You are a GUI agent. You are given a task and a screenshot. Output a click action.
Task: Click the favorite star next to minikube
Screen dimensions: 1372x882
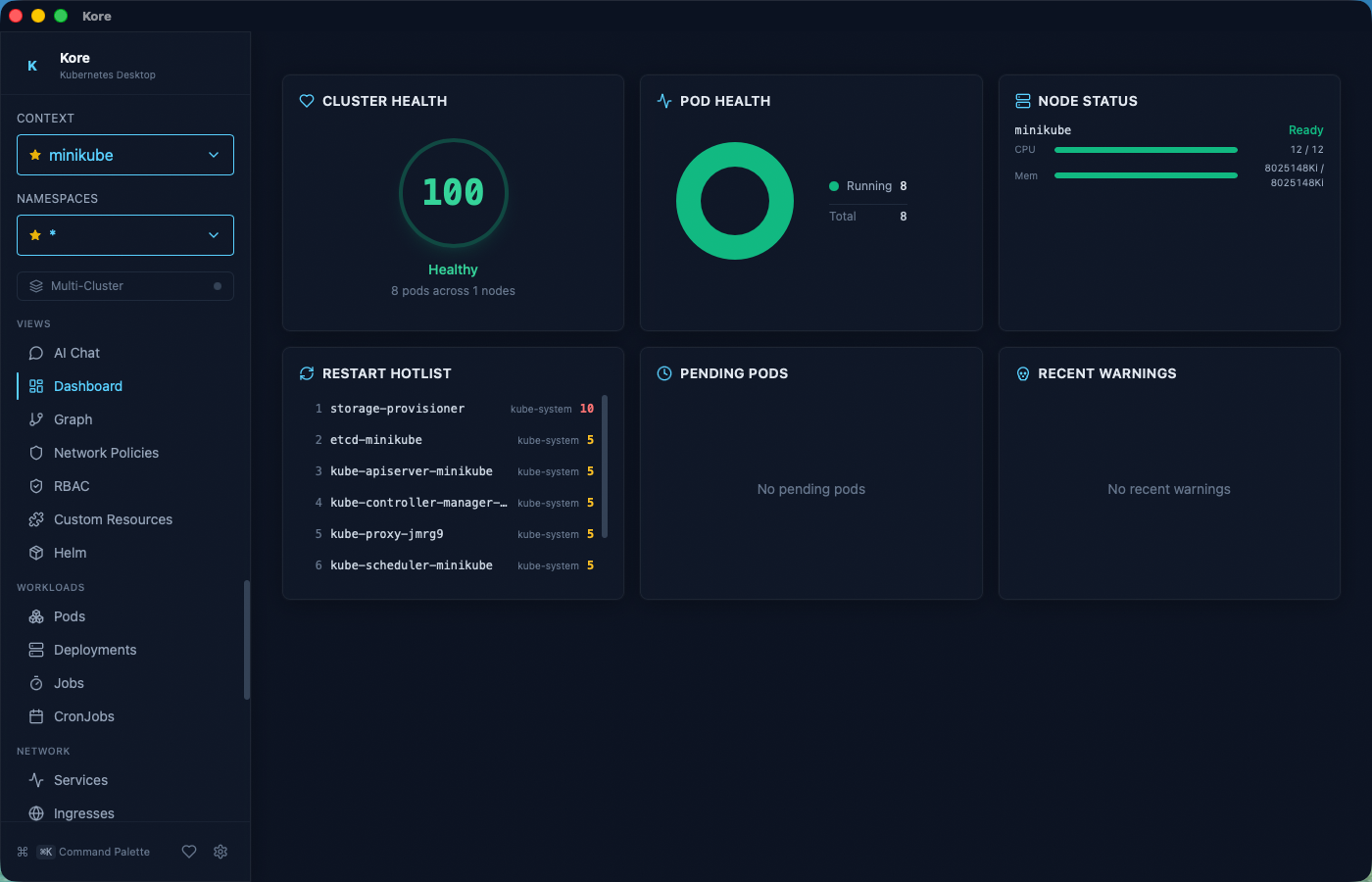pos(35,154)
